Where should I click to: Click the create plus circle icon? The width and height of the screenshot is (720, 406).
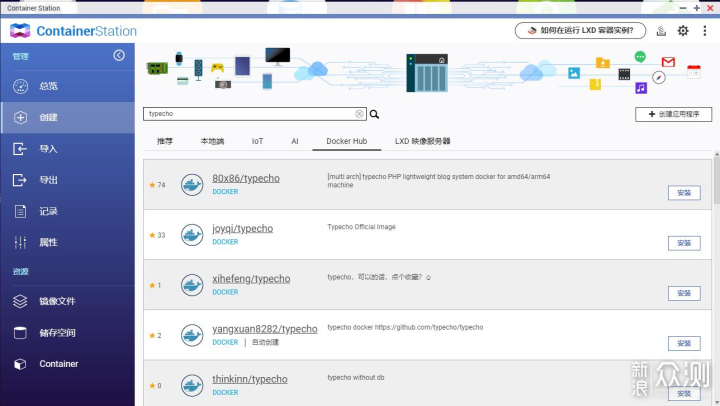(x=20, y=118)
